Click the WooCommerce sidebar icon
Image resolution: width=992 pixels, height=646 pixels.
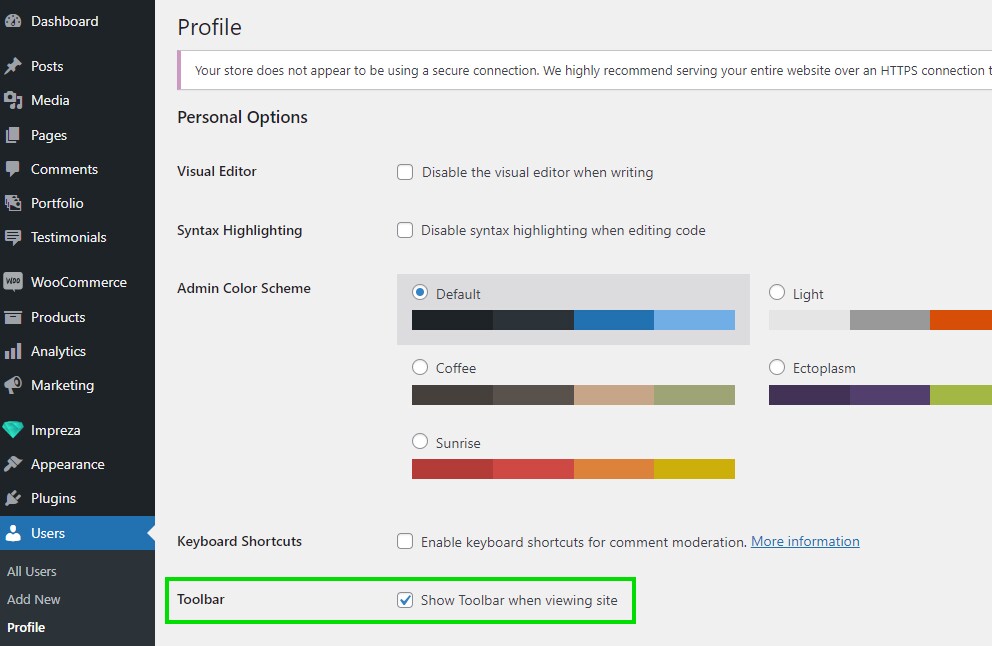tap(14, 282)
